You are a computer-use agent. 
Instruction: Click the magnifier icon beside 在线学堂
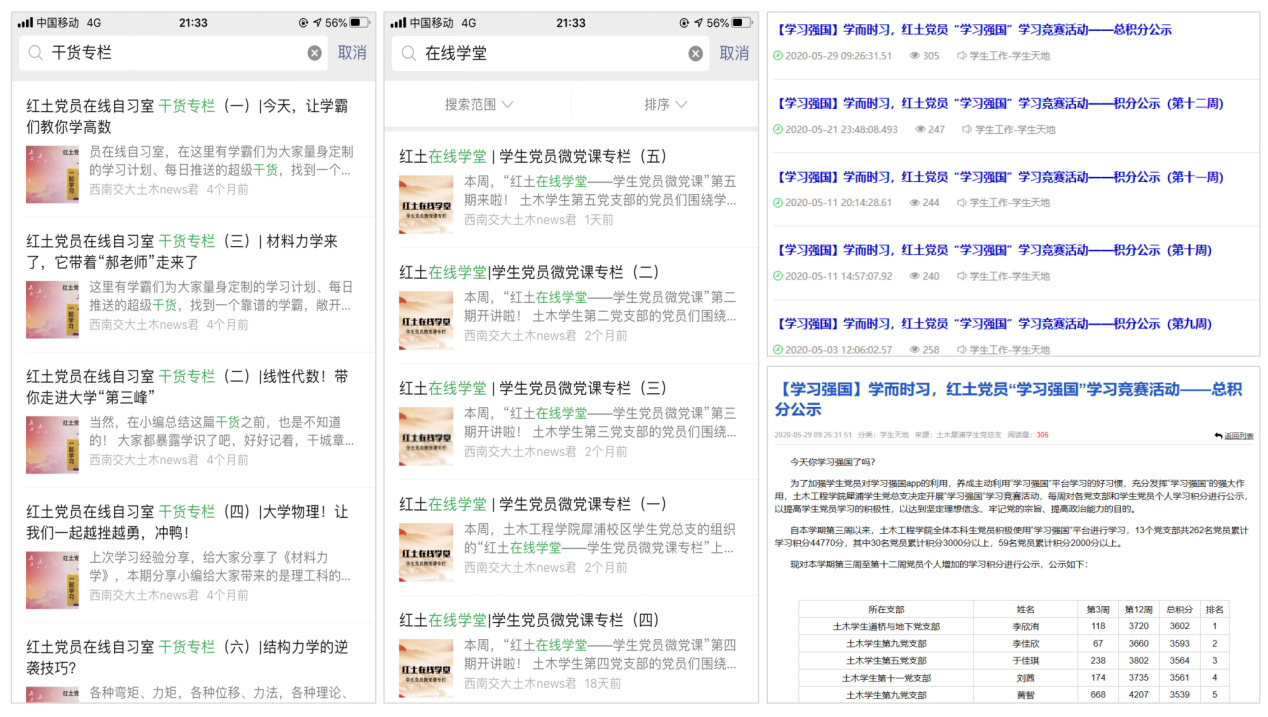(408, 54)
